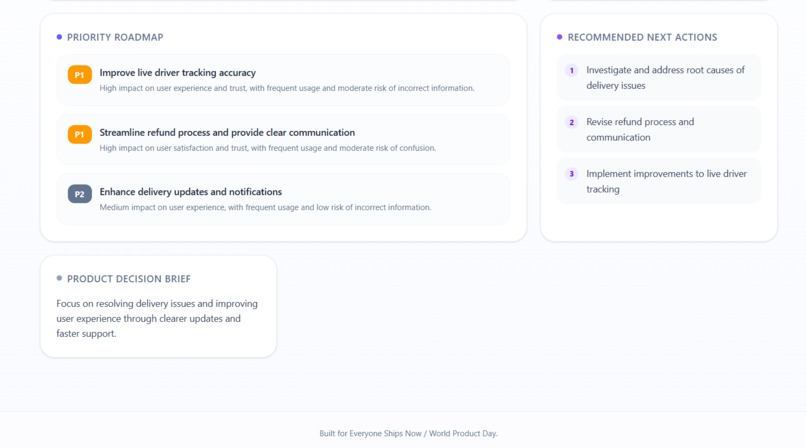Click the gray P2 priority badge

coord(80,194)
